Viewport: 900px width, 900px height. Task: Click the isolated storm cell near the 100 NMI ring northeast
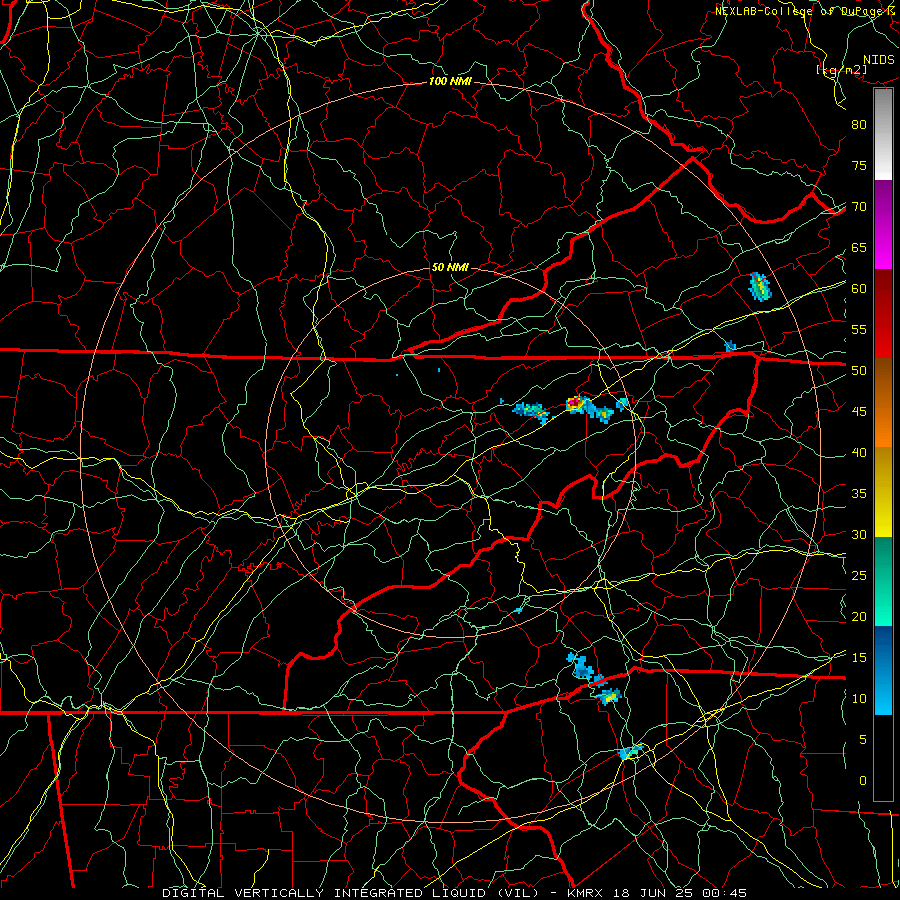(x=761, y=286)
